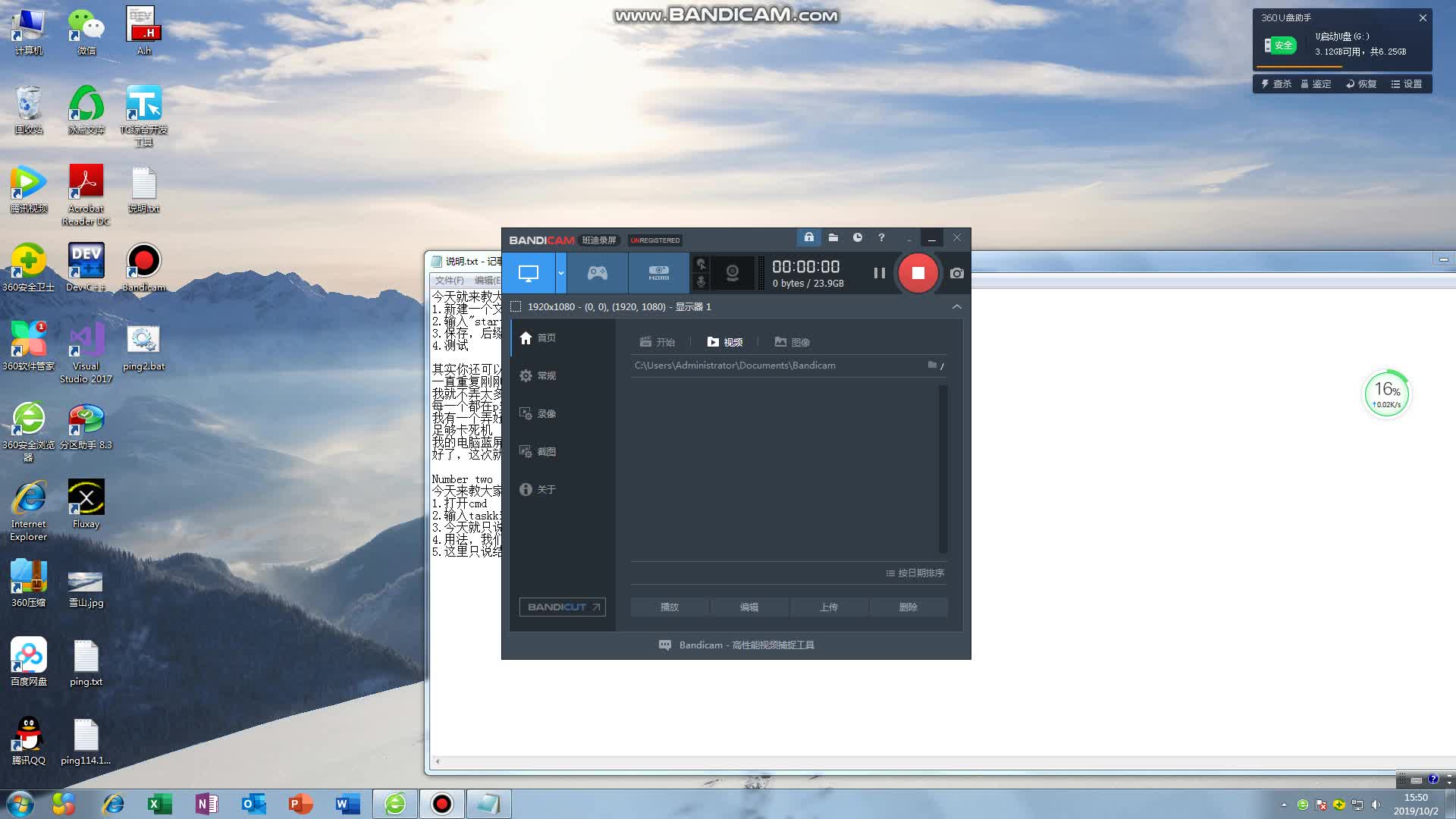Viewport: 1456px width, 819px height.
Task: Click the 微信 desktop icon
Action: point(86,32)
